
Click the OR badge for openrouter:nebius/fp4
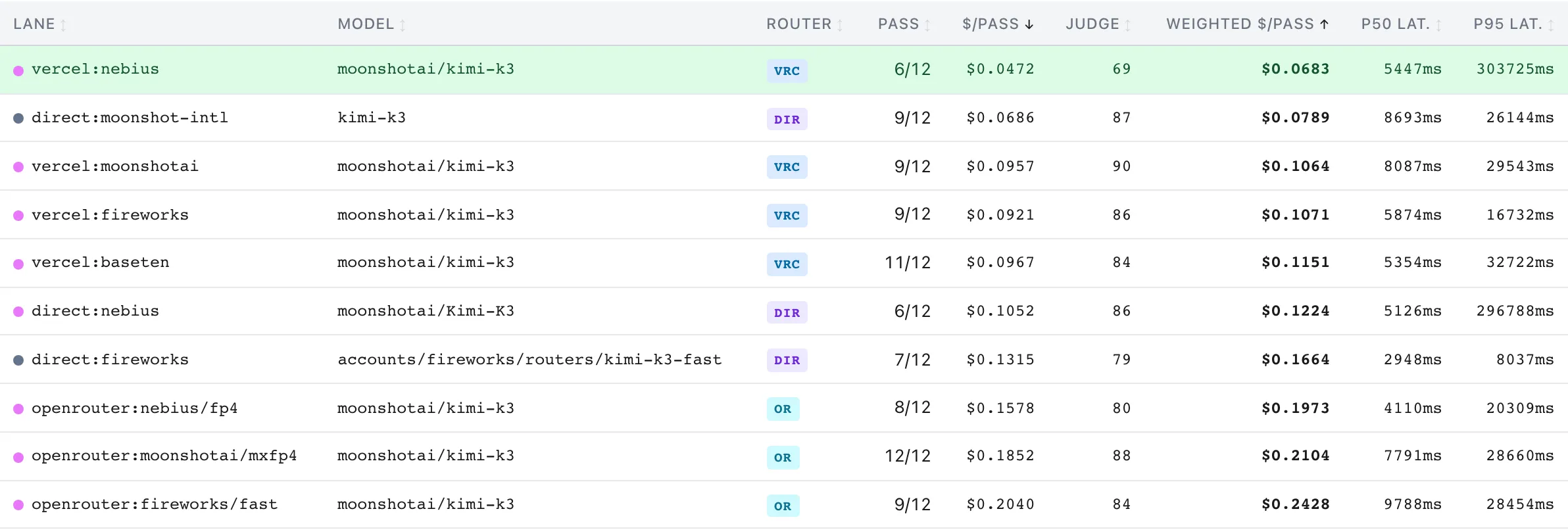click(783, 408)
